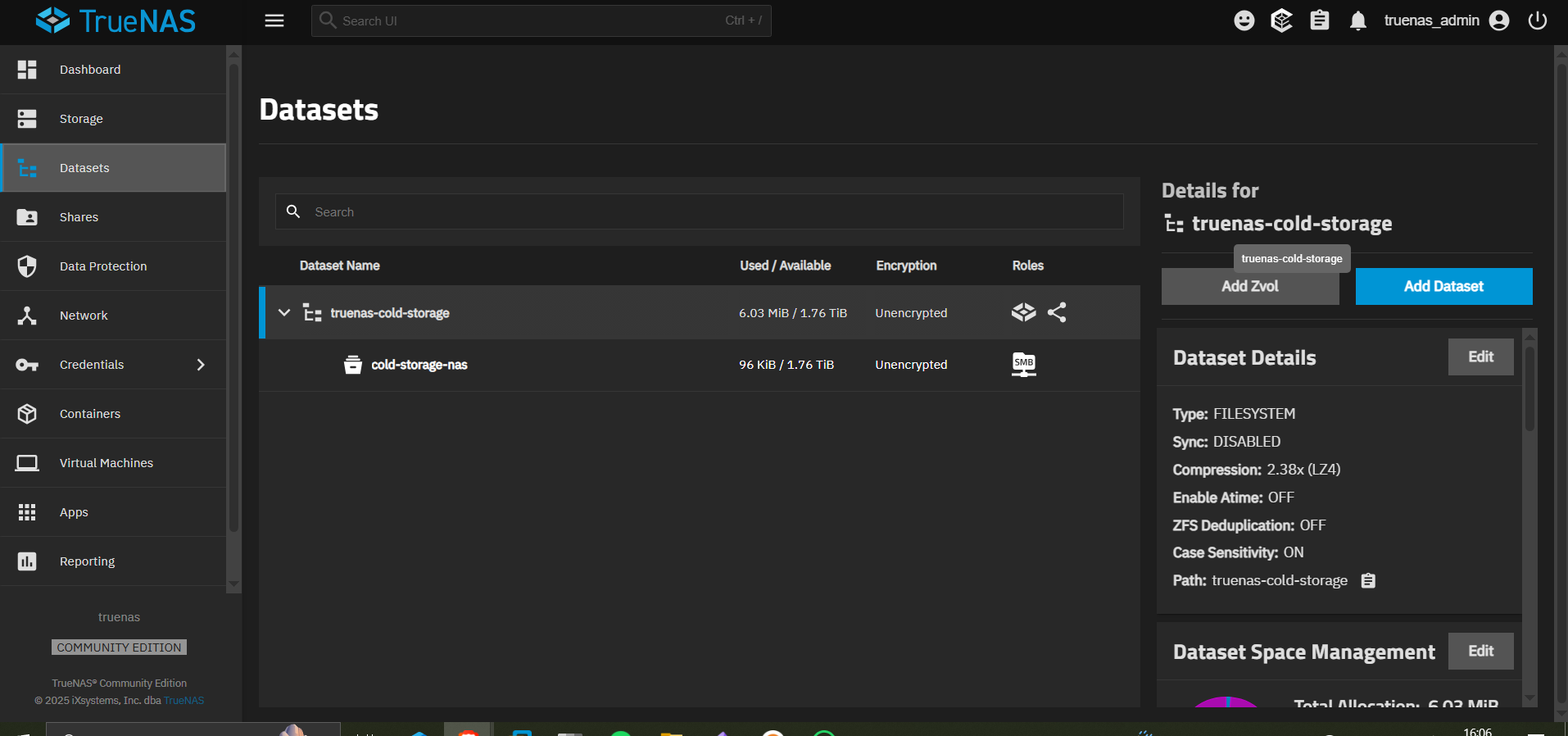Open the Virtual Machines menu item
The image size is (1568, 736).
[113, 463]
